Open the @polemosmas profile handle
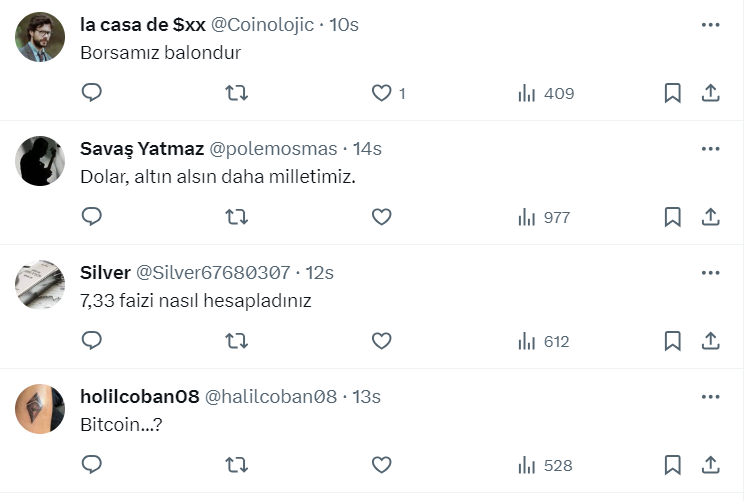This screenshot has height=501, width=756. pyautogui.click(x=273, y=149)
